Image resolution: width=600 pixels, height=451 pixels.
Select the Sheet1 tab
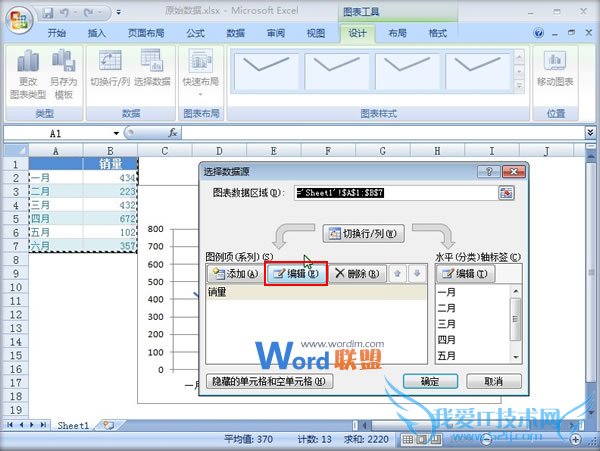click(73, 425)
